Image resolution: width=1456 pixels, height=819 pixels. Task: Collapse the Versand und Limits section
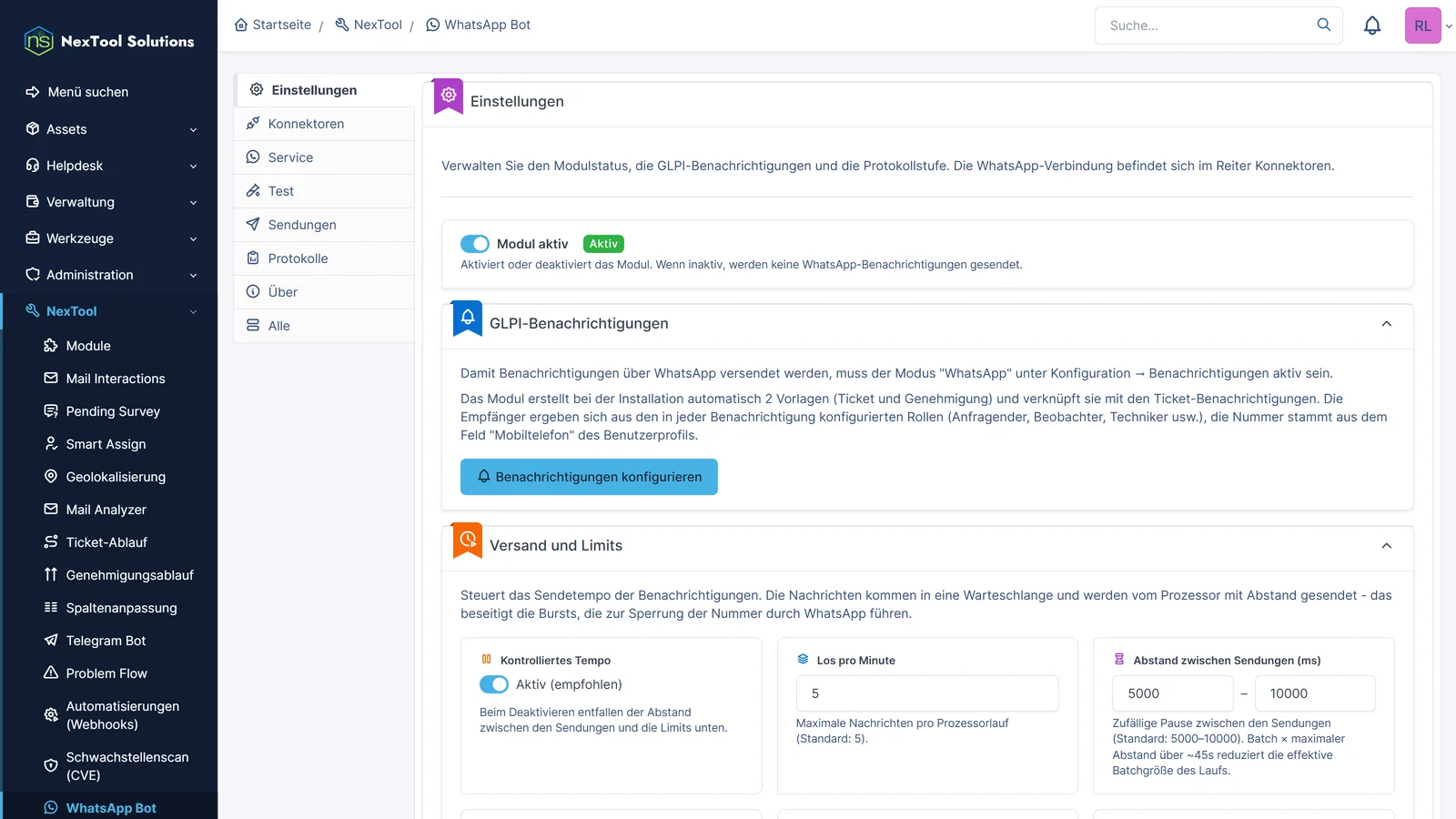(x=1386, y=546)
